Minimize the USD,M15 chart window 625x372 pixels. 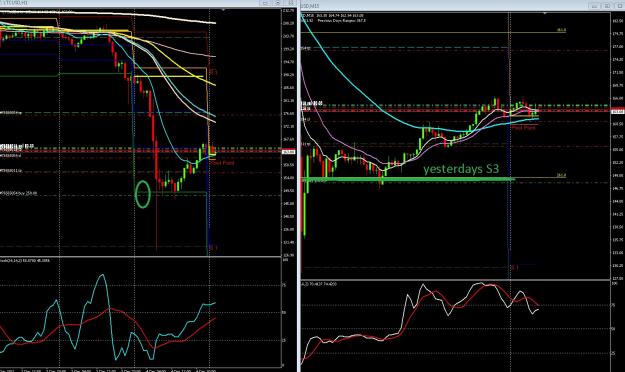pyautogui.click(x=594, y=6)
